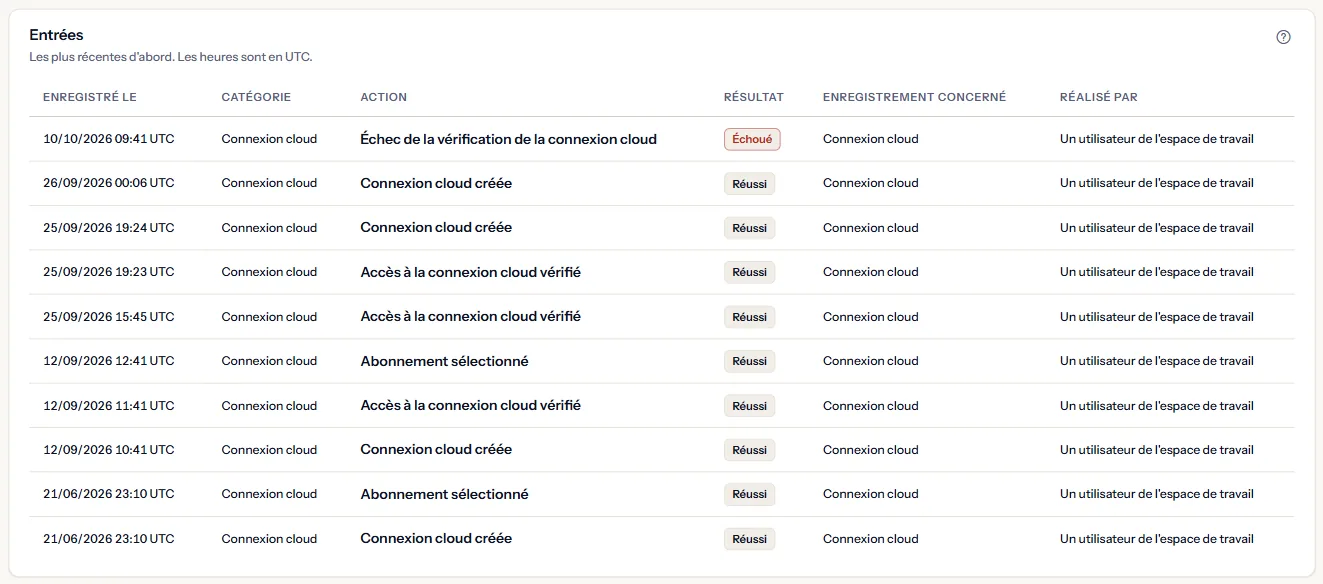Open the help icon next to Entrées
1323x584 pixels.
1284,37
